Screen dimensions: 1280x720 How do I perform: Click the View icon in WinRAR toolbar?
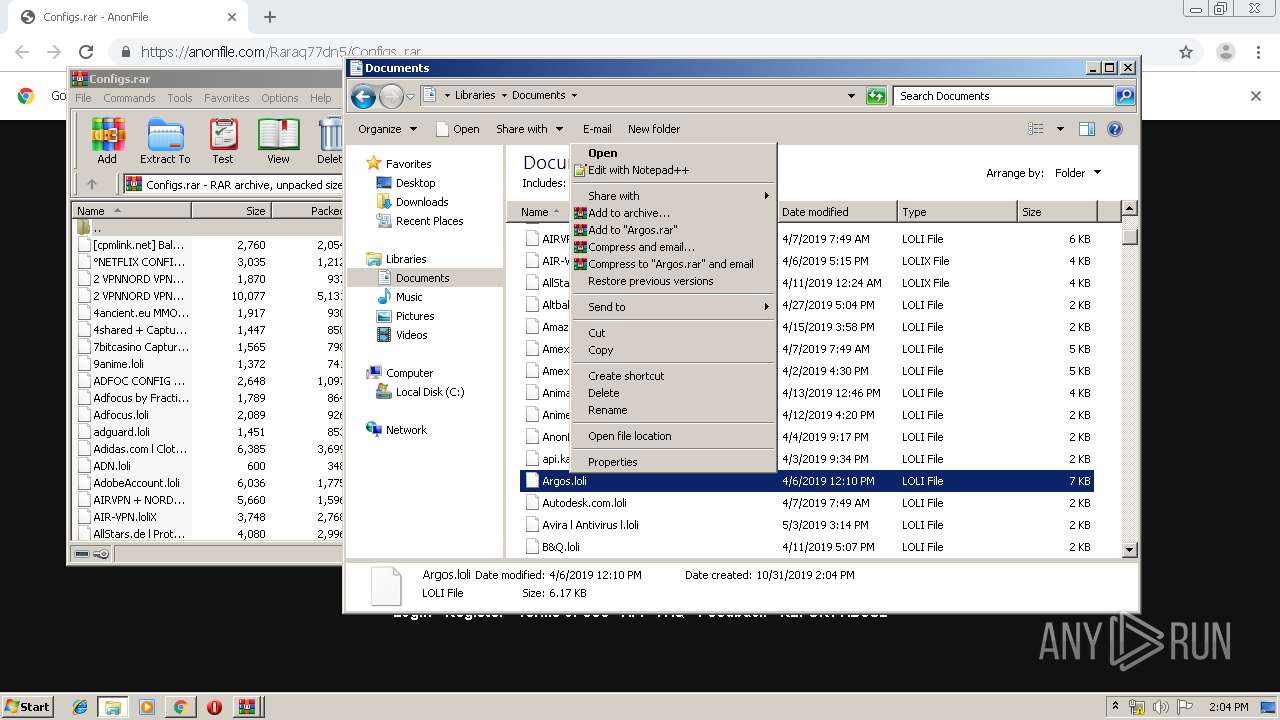[278, 141]
